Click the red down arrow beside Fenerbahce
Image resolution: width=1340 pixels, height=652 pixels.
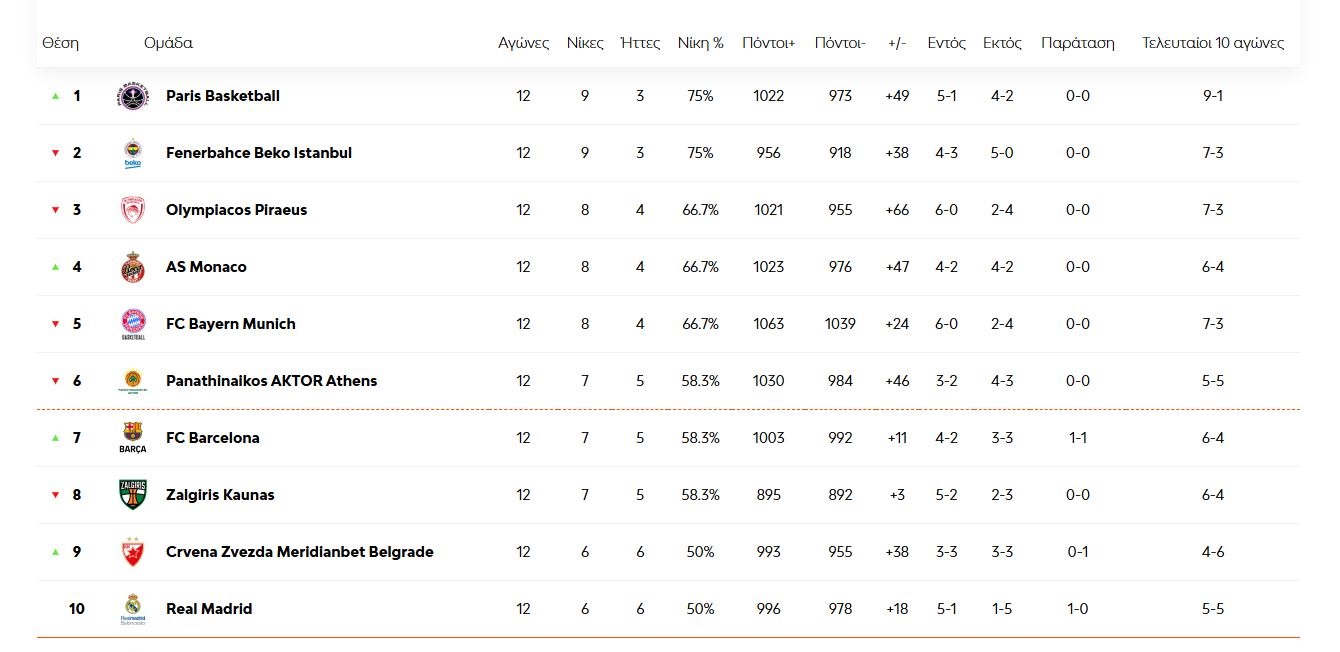point(55,153)
